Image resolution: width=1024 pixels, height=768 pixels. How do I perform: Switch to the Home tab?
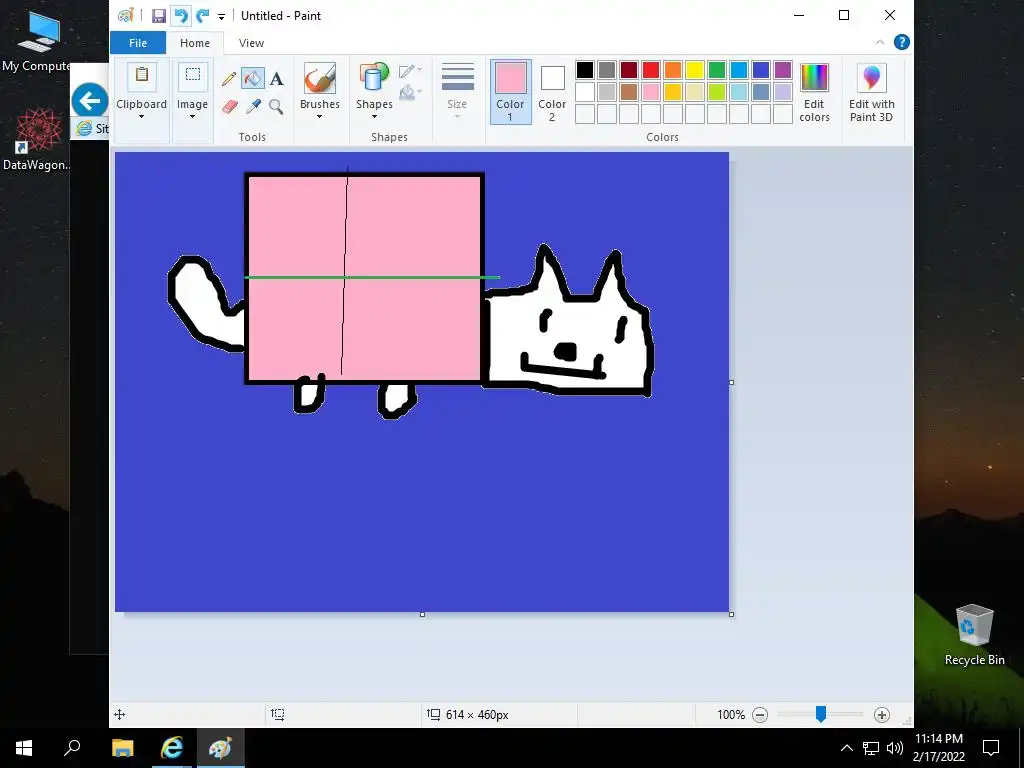point(195,43)
